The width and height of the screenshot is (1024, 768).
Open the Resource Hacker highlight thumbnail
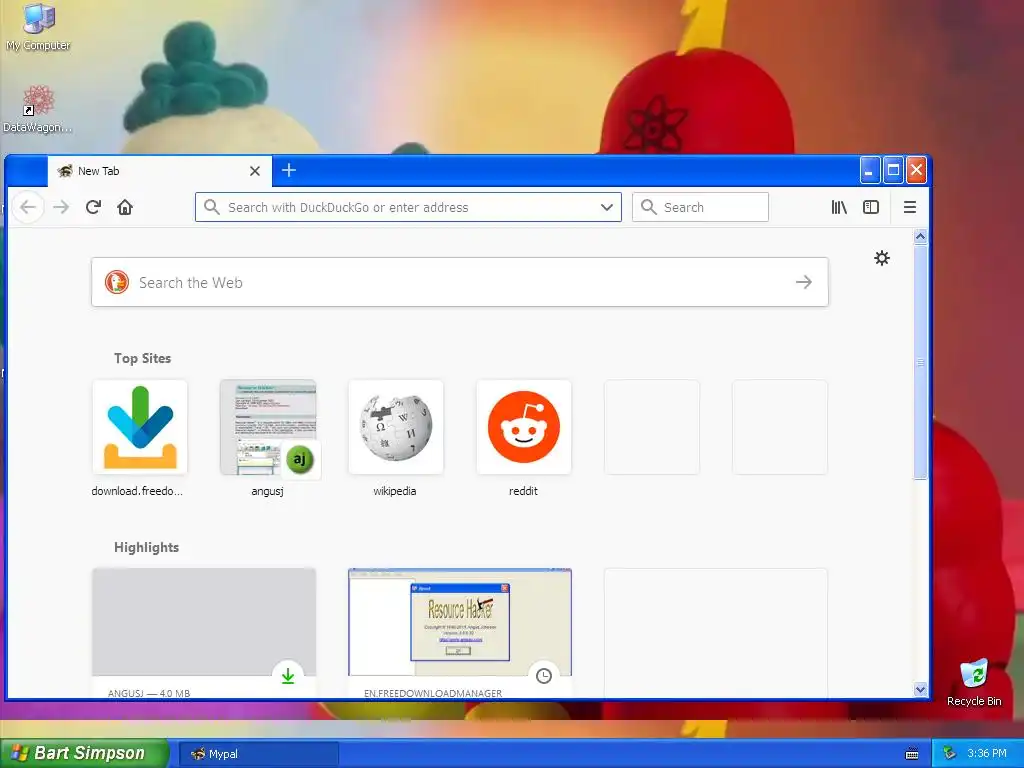point(460,622)
